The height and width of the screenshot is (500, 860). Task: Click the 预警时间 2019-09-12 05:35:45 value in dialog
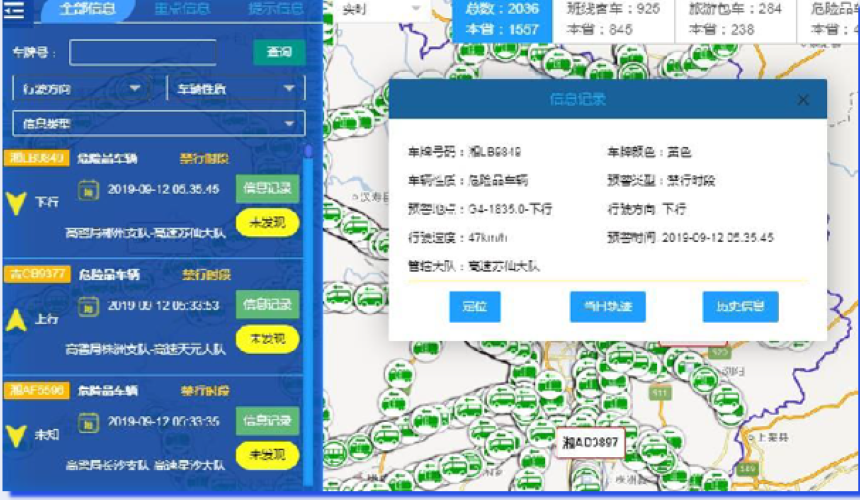point(717,237)
